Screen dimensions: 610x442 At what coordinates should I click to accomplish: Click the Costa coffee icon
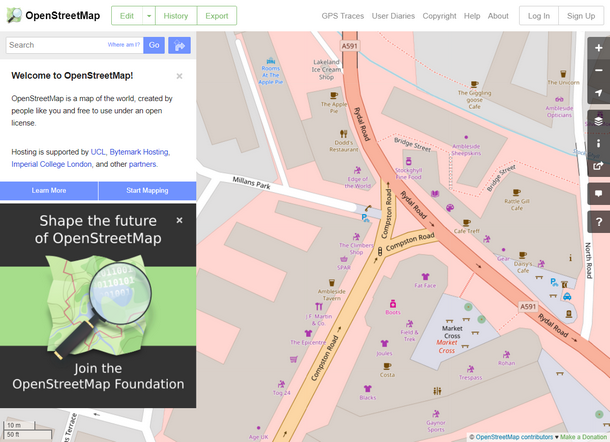(387, 366)
